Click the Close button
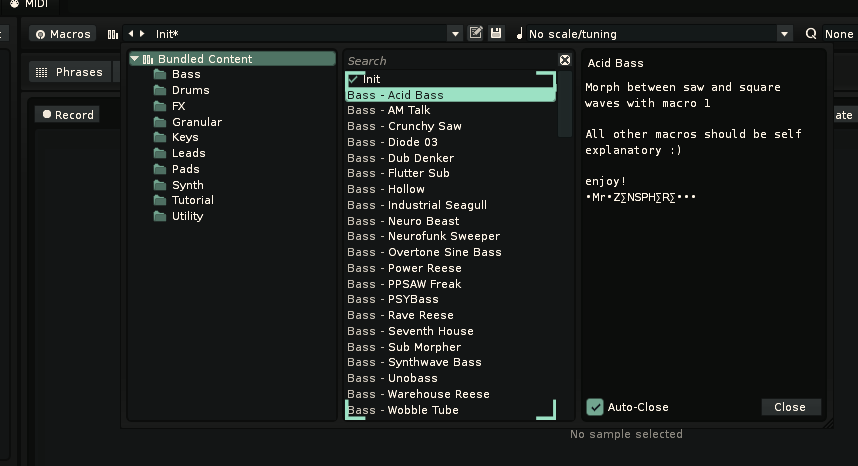The image size is (858, 466). [x=790, y=407]
